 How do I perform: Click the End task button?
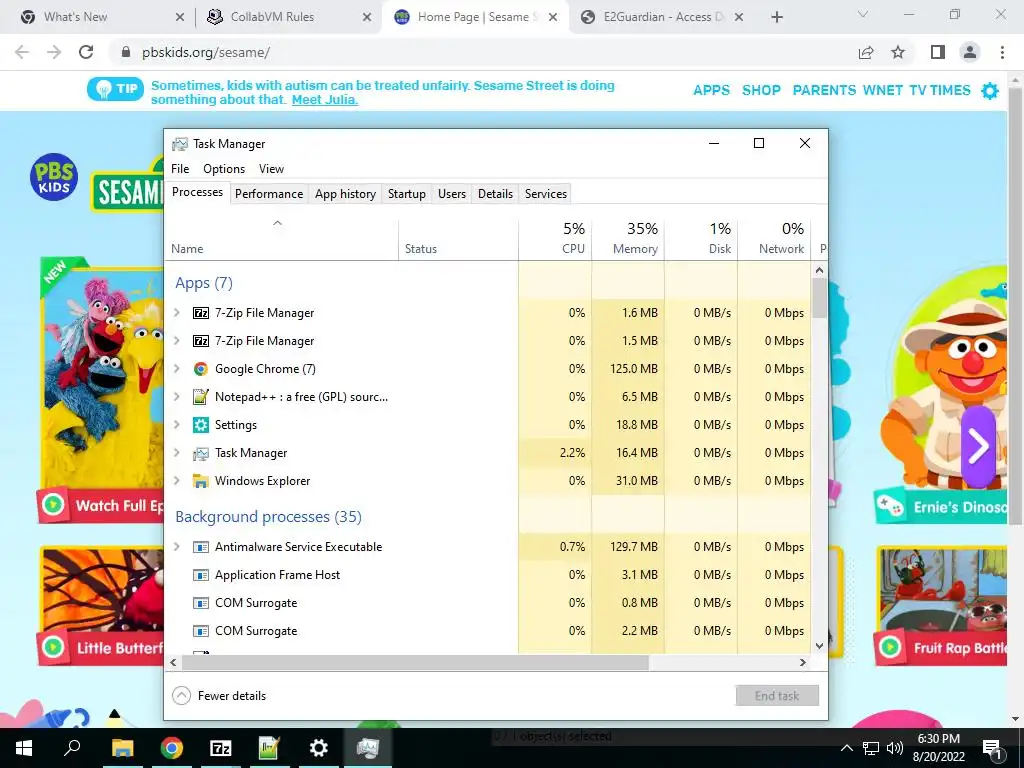tap(777, 696)
